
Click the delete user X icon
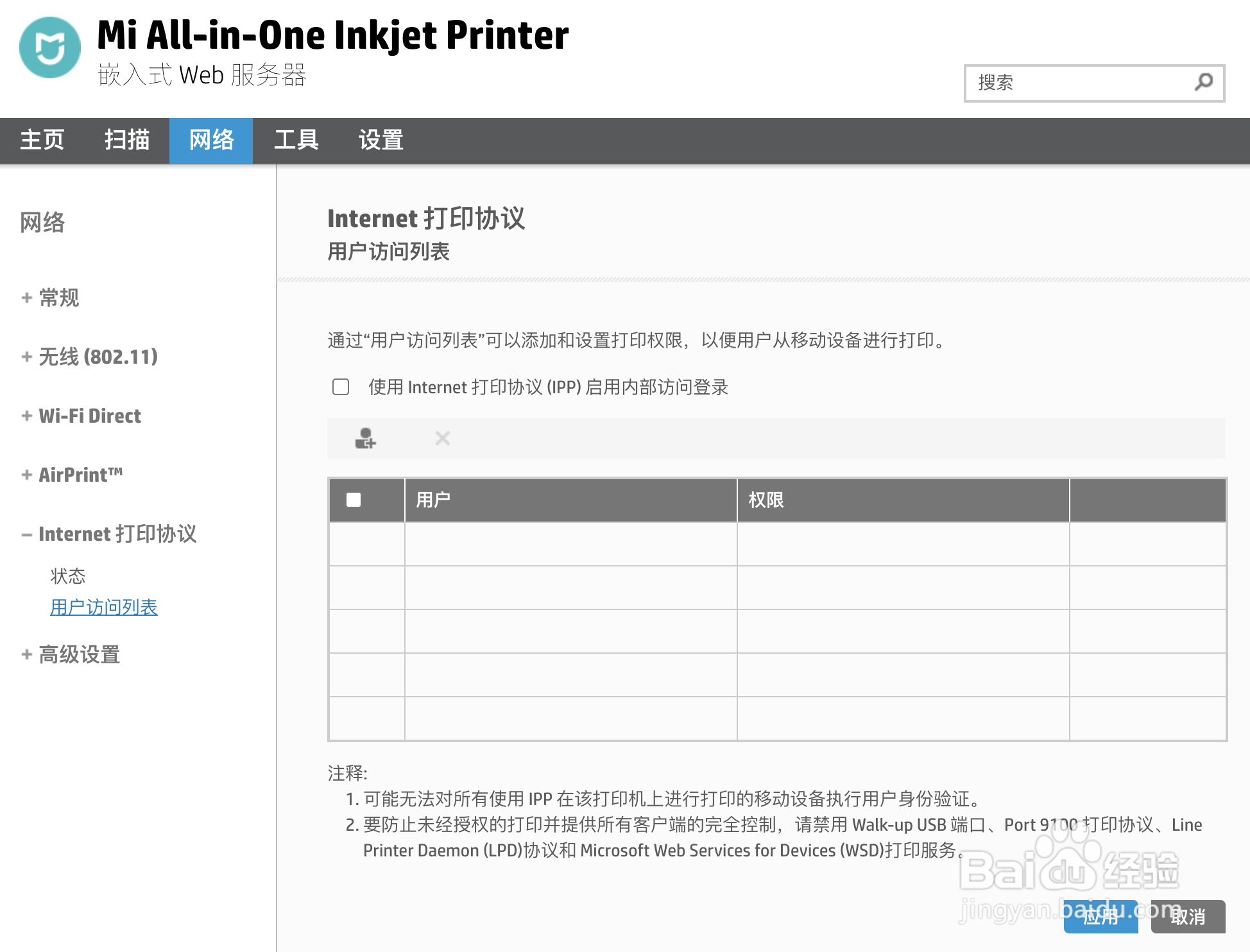pyautogui.click(x=442, y=438)
